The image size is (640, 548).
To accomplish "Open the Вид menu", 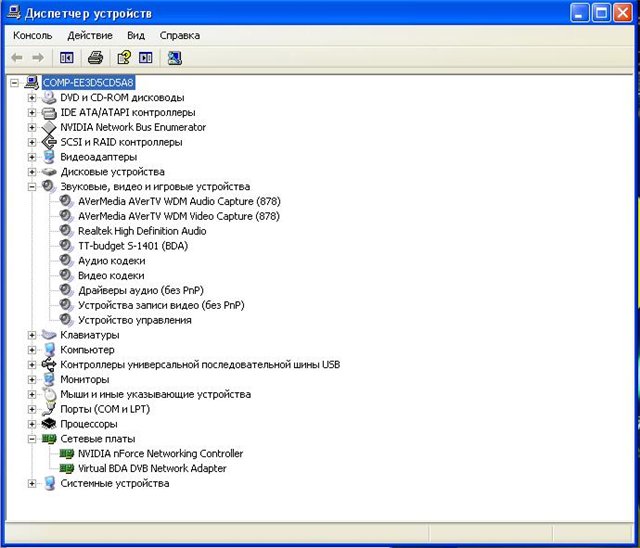I will 136,35.
